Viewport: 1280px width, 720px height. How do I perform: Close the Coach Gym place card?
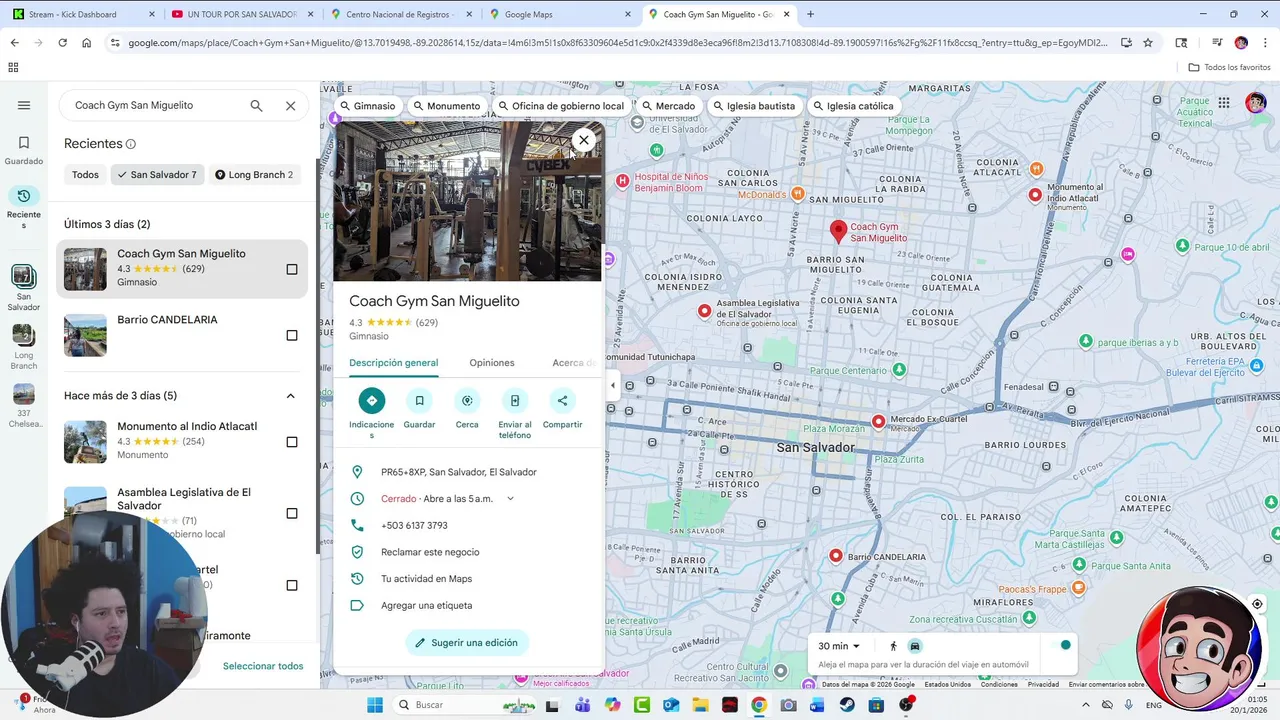tap(584, 140)
